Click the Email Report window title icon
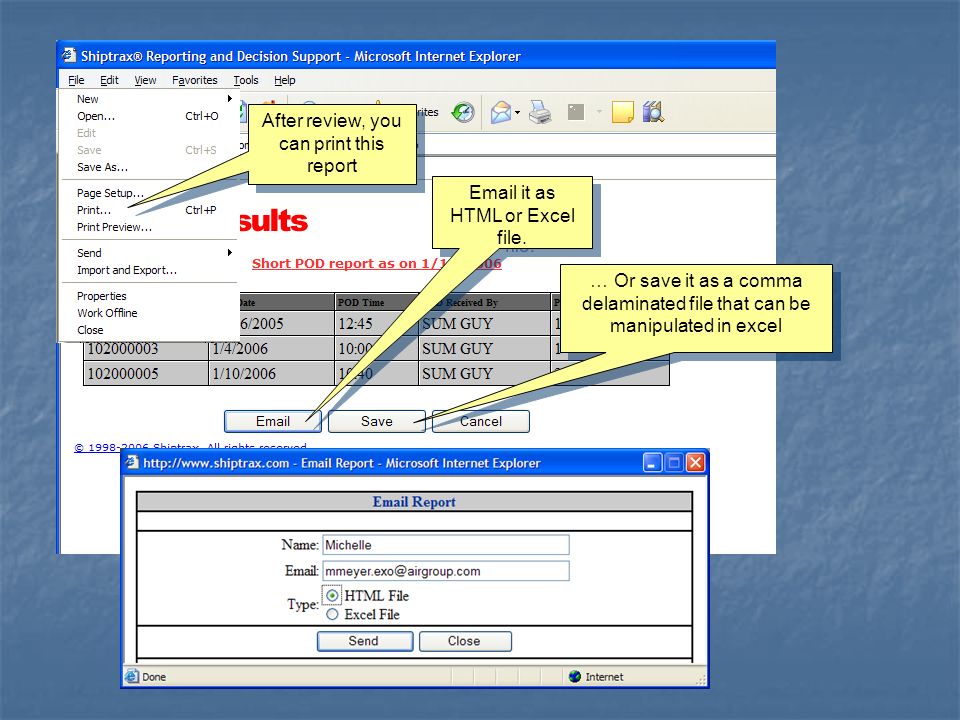 [x=132, y=463]
